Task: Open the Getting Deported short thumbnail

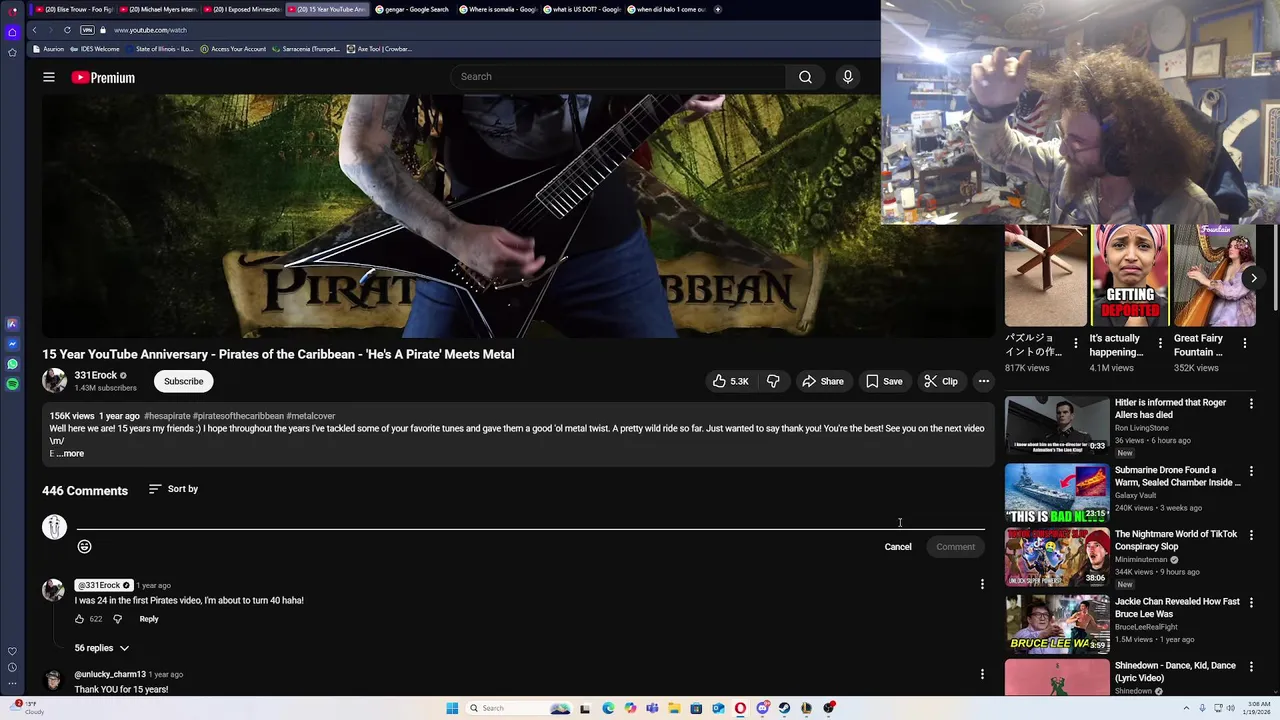Action: (1130, 276)
